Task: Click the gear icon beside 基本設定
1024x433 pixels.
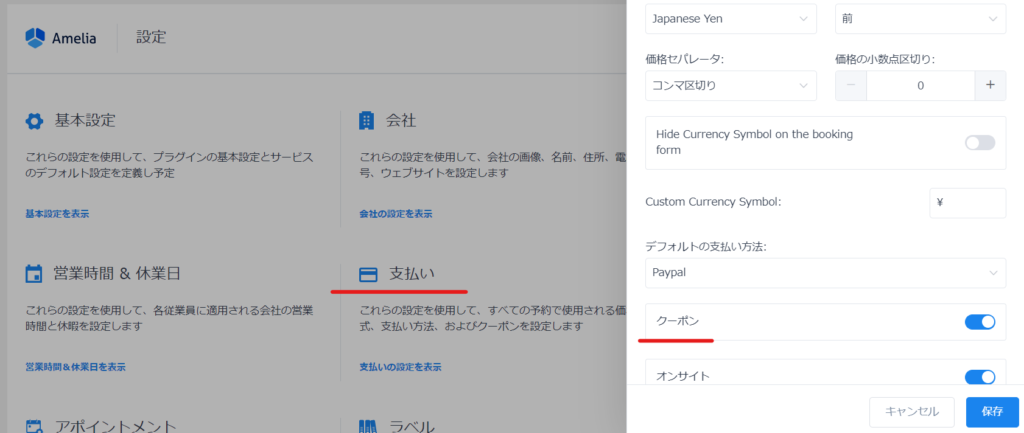Action: [34, 121]
